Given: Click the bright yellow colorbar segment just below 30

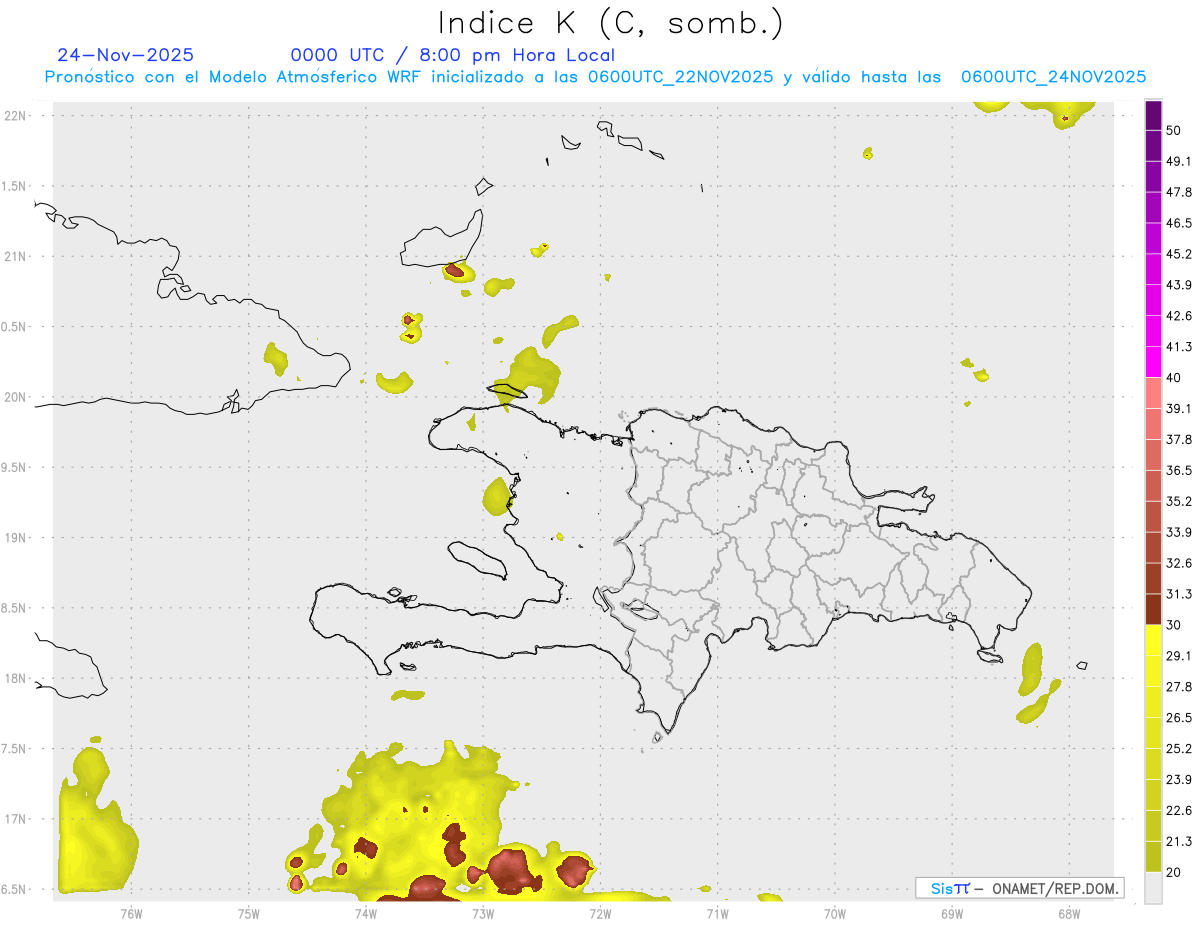Looking at the screenshot, I should (1154, 640).
